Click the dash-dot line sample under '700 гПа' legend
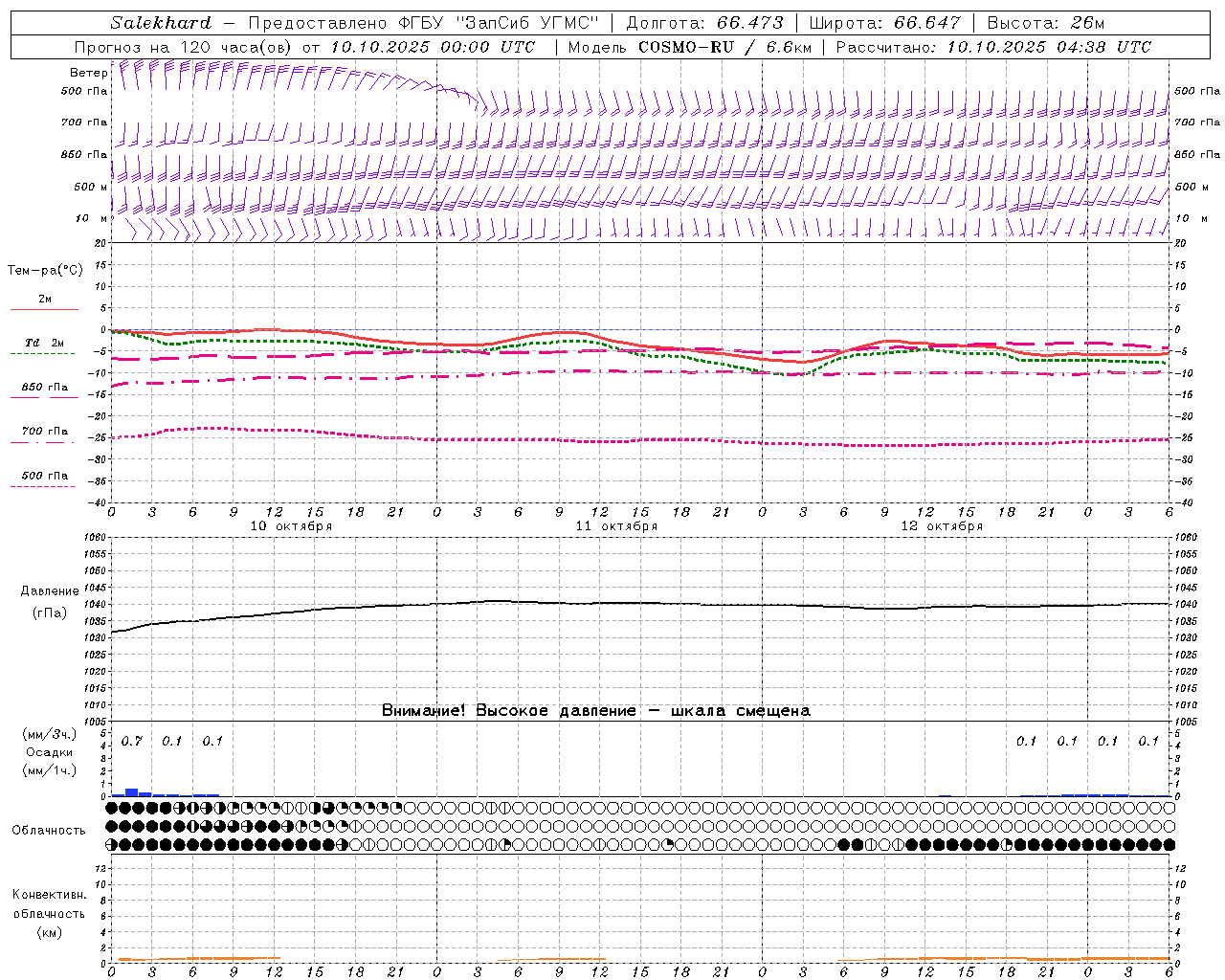The height and width of the screenshot is (980, 1225). click(x=42, y=442)
